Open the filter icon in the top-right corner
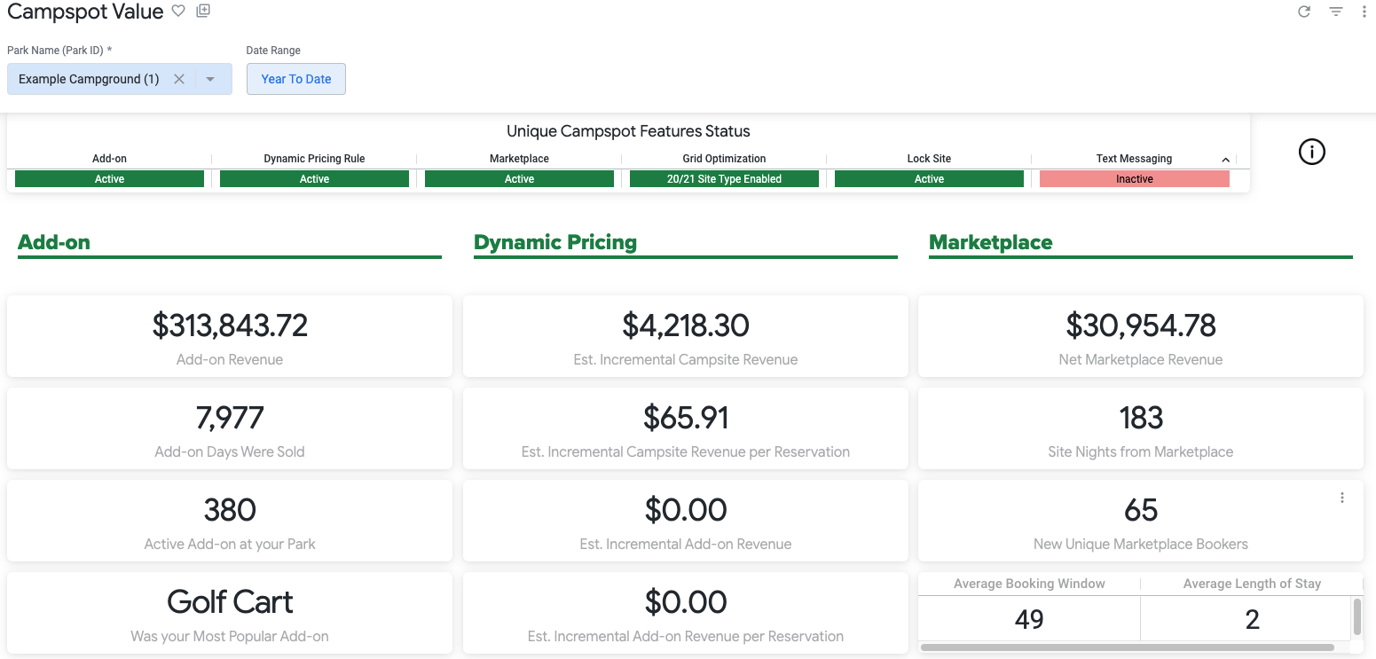 (1335, 11)
